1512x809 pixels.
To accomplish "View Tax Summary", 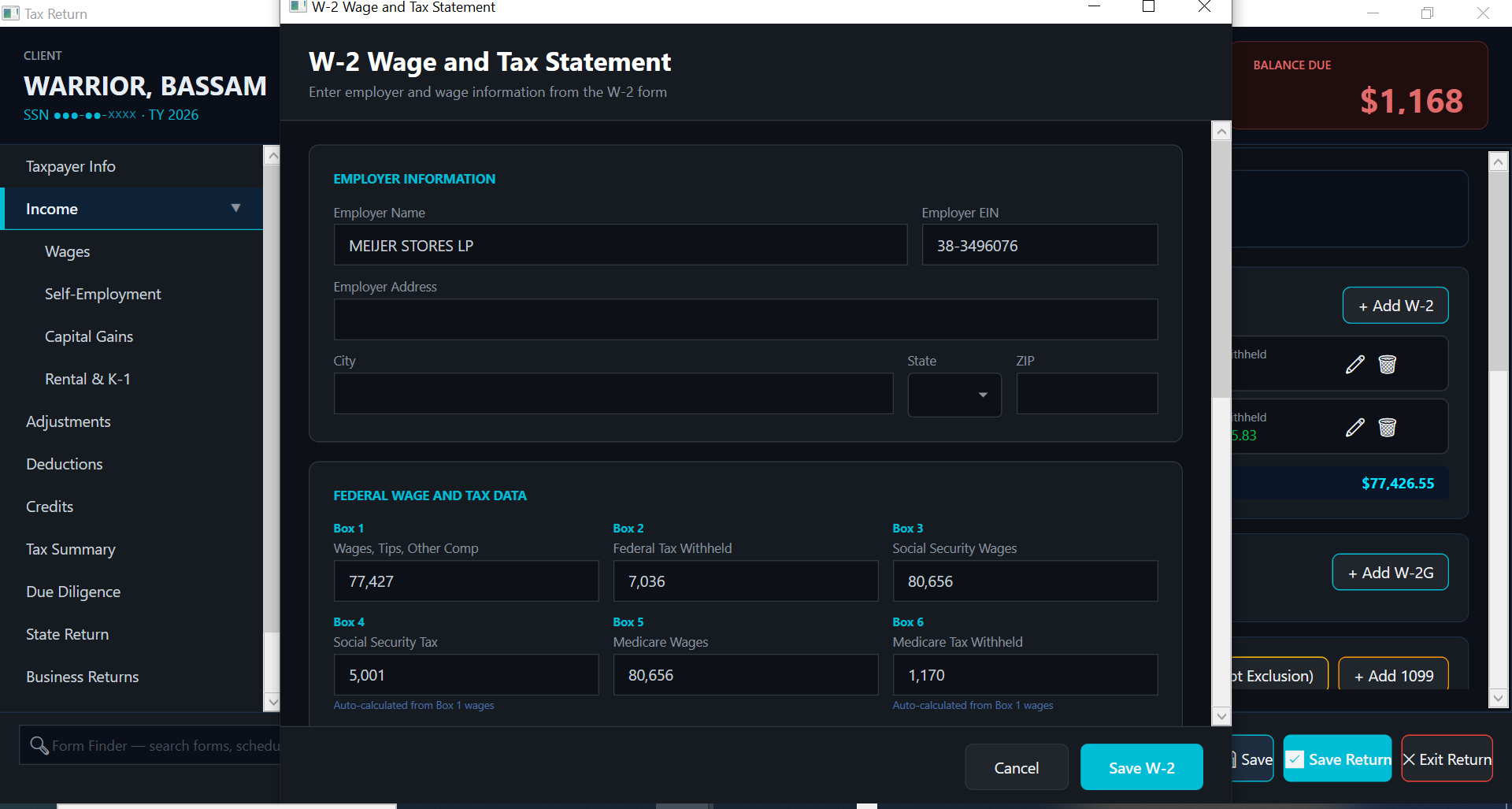I will click(x=132, y=549).
